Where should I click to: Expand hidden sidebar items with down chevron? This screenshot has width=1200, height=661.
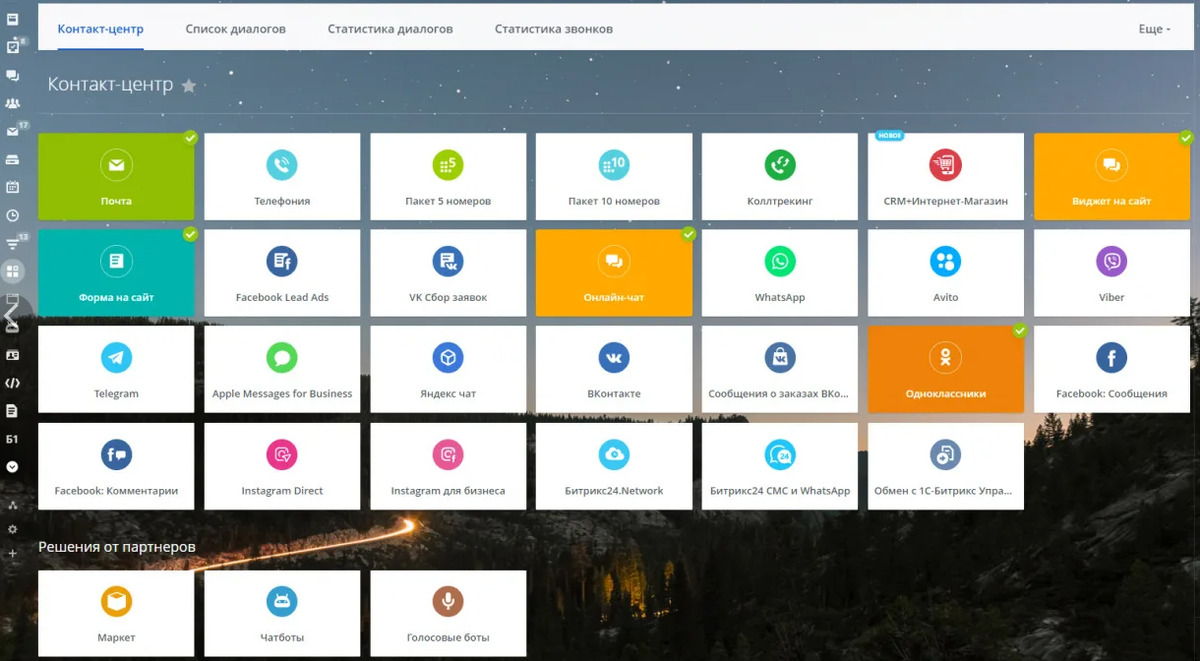coord(13,467)
